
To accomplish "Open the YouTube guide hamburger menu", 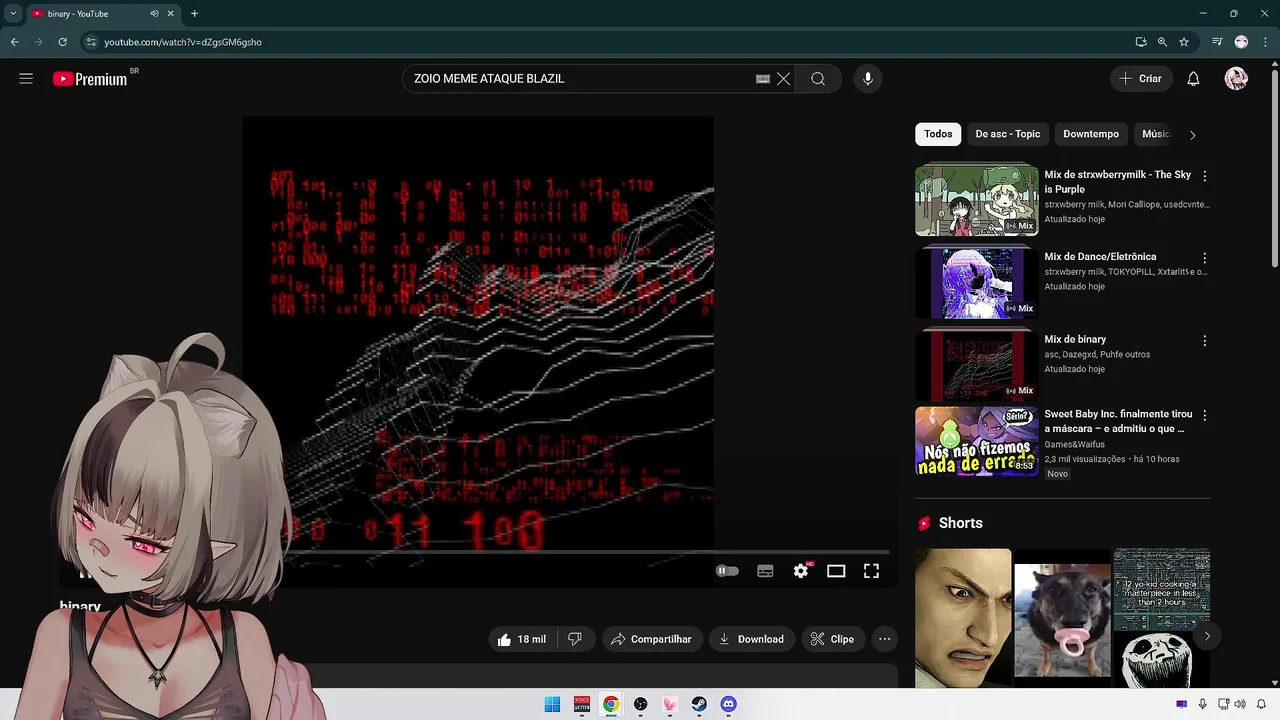I will pyautogui.click(x=26, y=79).
